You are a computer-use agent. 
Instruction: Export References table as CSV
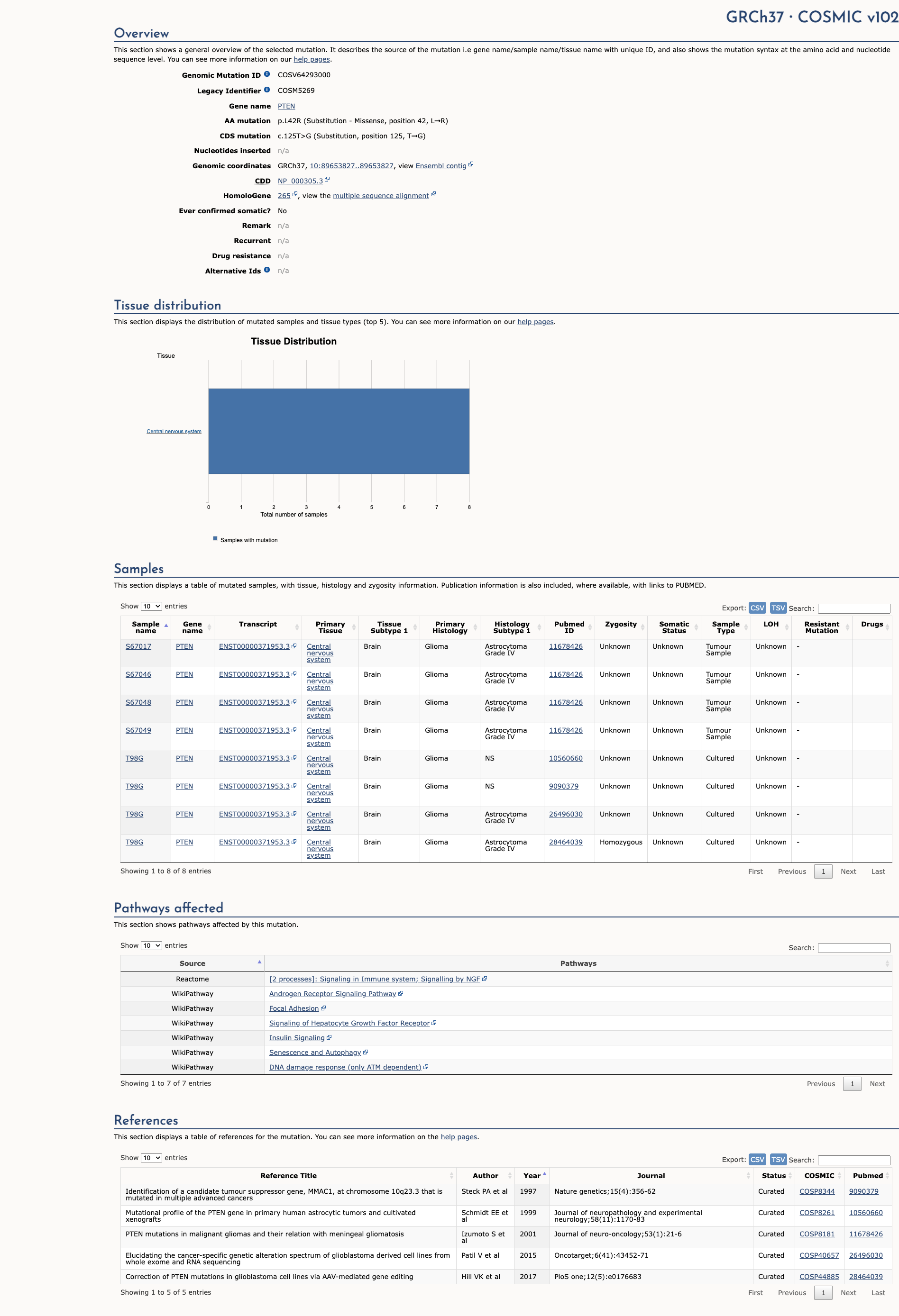point(757,1159)
